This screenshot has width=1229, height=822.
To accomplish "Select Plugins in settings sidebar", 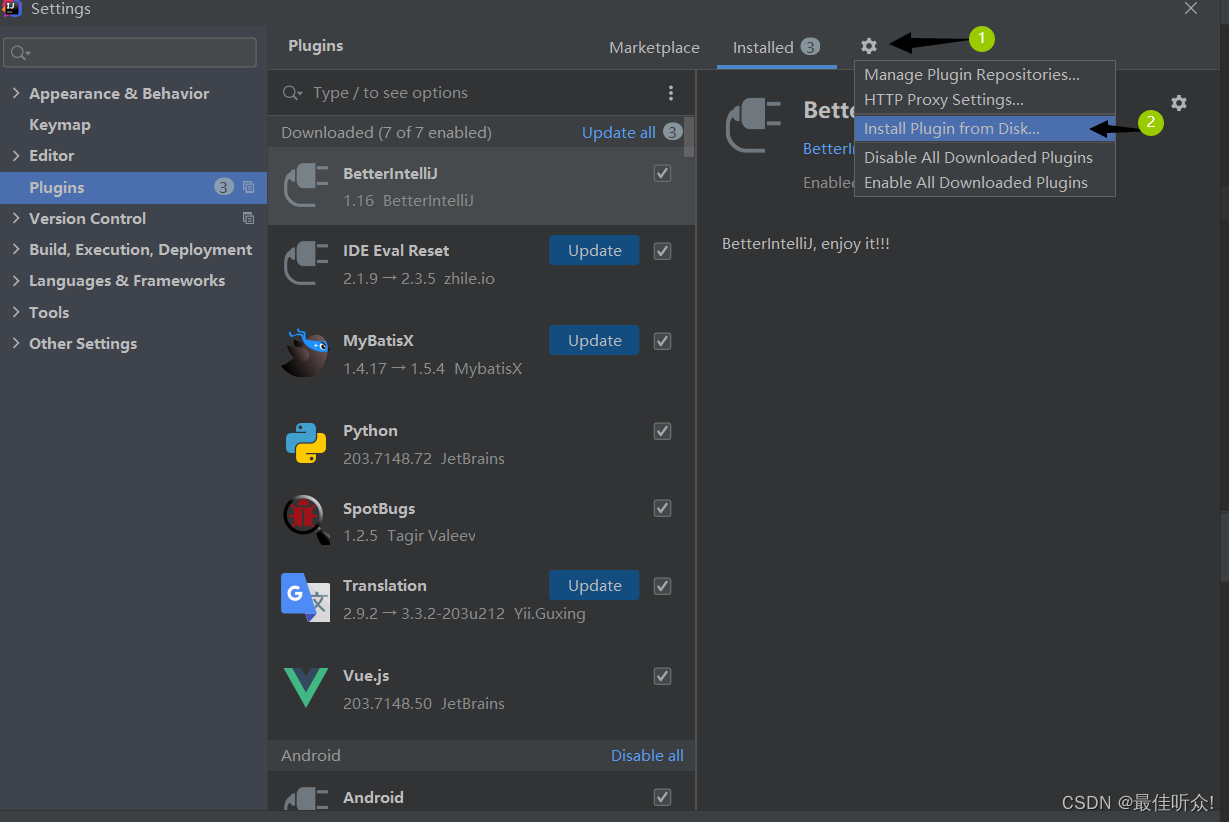I will pos(131,187).
